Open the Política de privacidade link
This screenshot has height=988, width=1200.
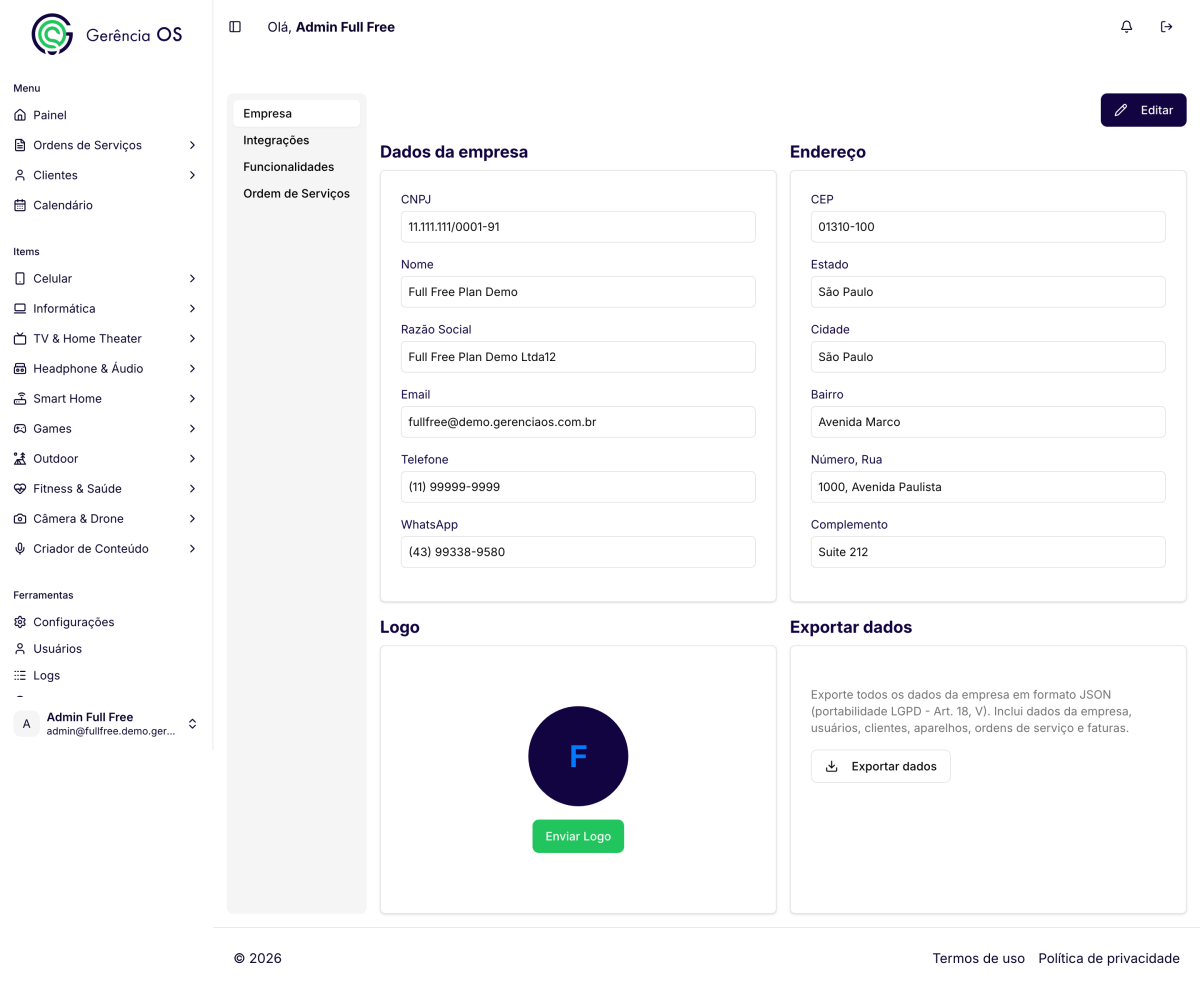pos(1109,958)
